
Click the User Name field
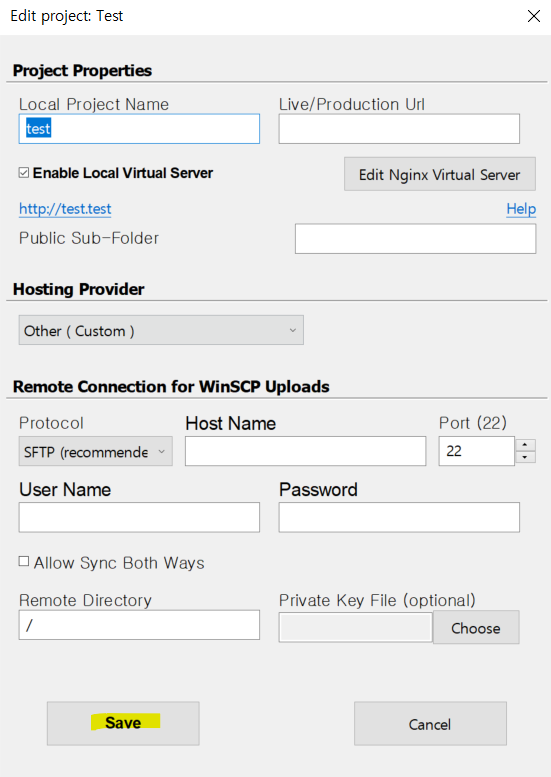point(139,517)
